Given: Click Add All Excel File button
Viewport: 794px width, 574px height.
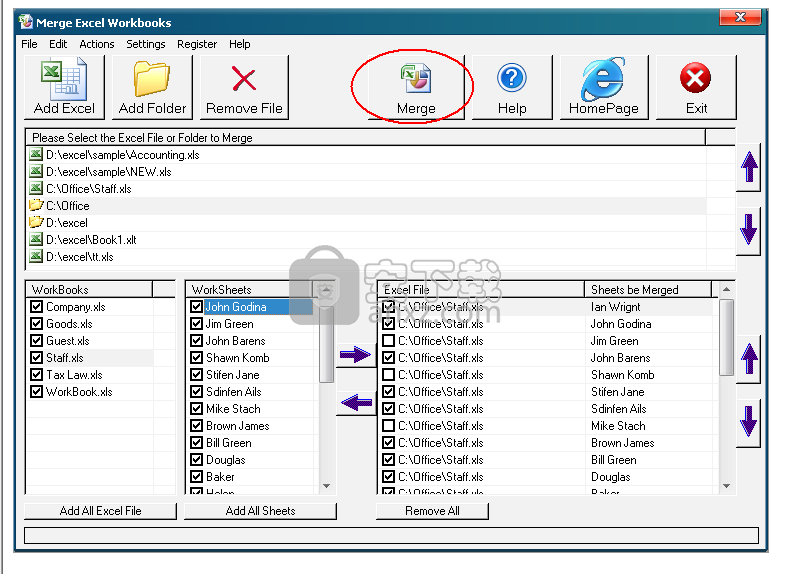Looking at the screenshot, I should [100, 511].
